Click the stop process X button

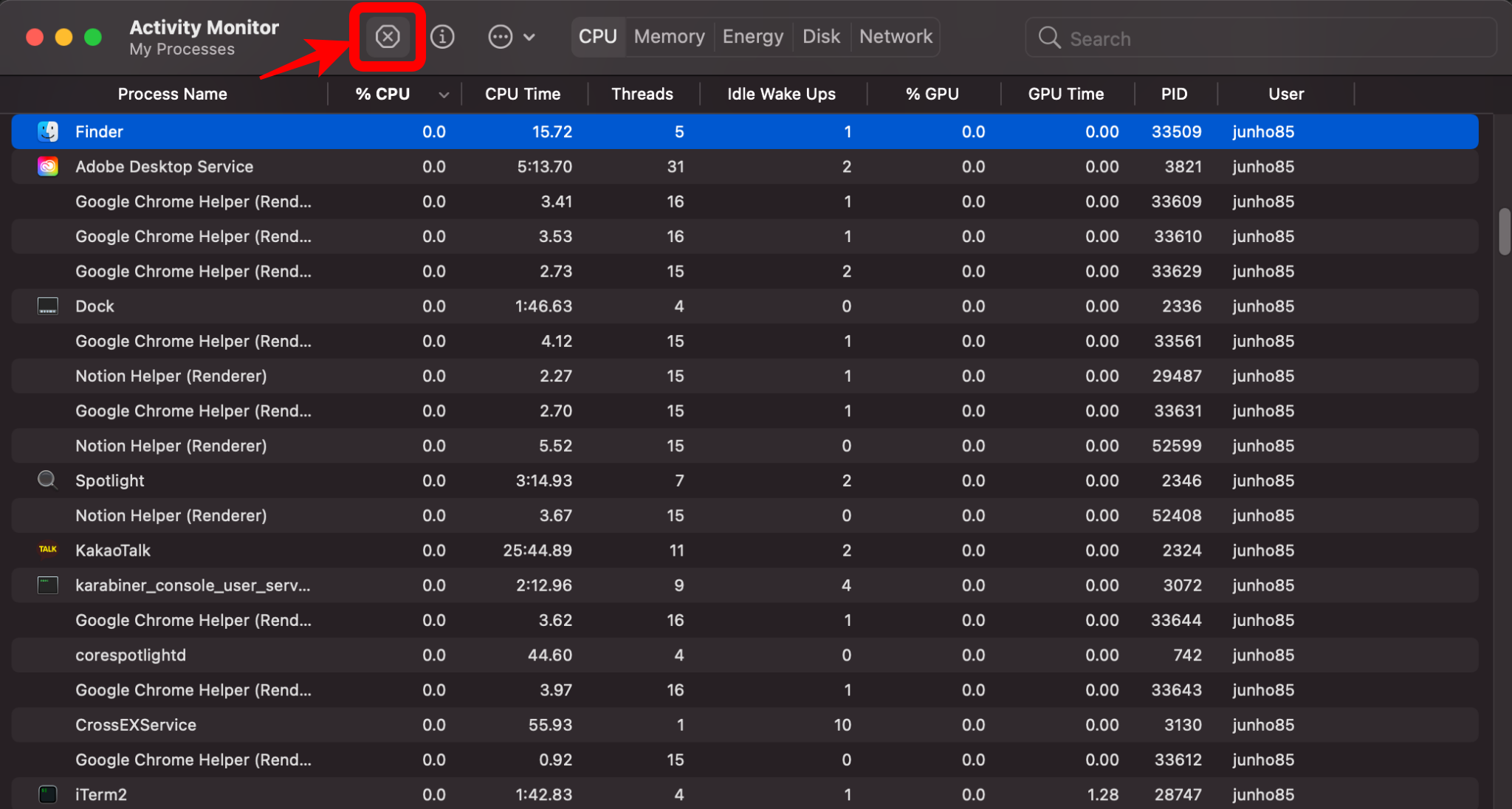(x=387, y=36)
